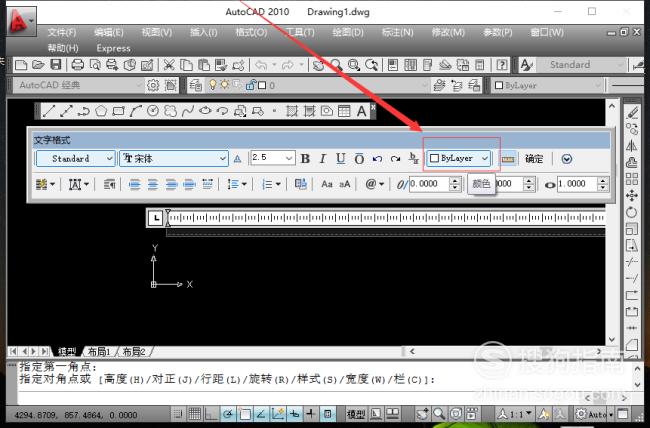Screen dimensions: 650x428
Task: Switch to the 布局2 layout tab
Action: (x=134, y=352)
